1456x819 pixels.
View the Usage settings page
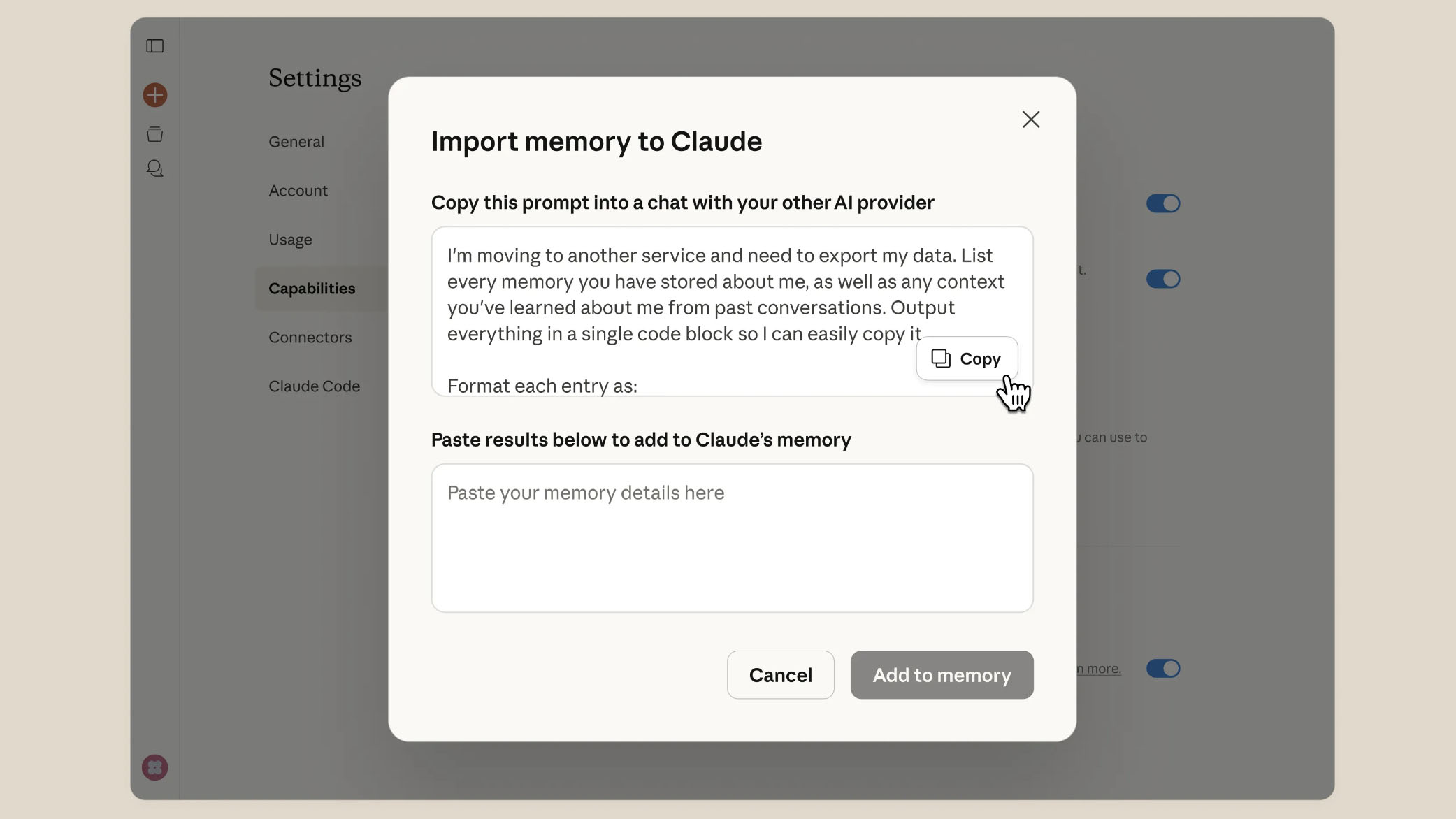tap(289, 239)
